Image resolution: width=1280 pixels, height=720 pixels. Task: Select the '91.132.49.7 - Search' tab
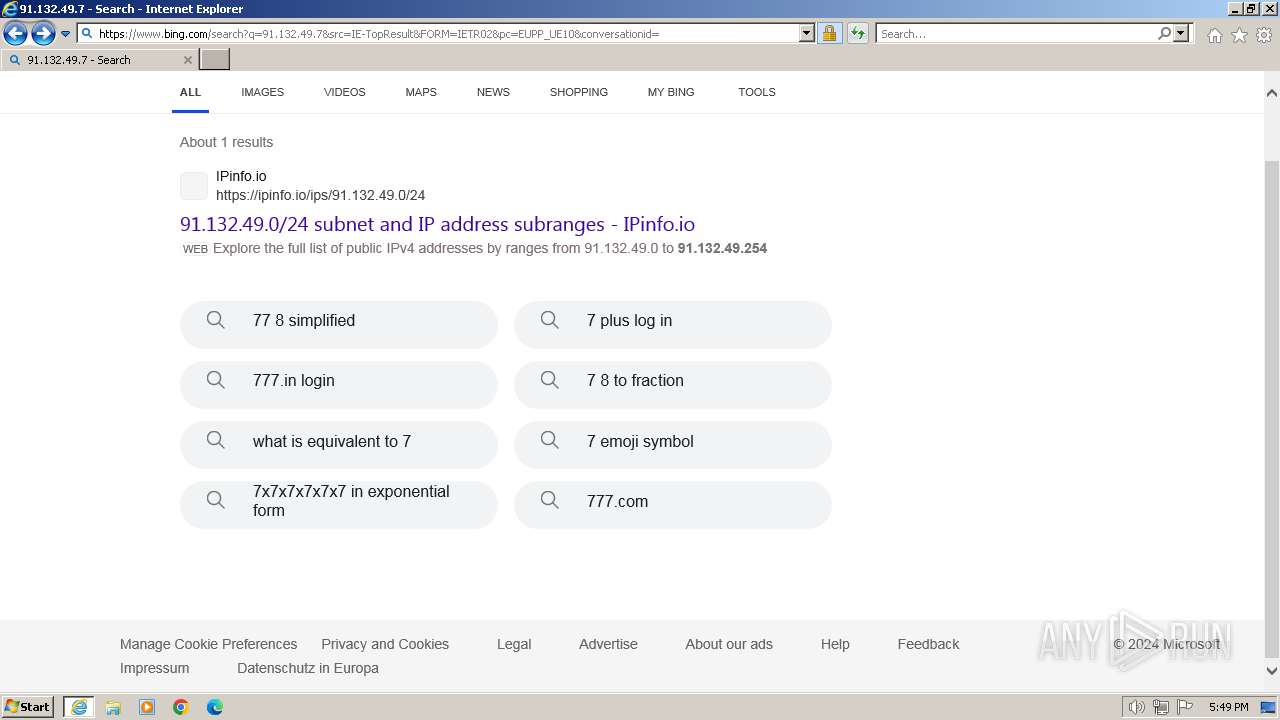[x=99, y=60]
